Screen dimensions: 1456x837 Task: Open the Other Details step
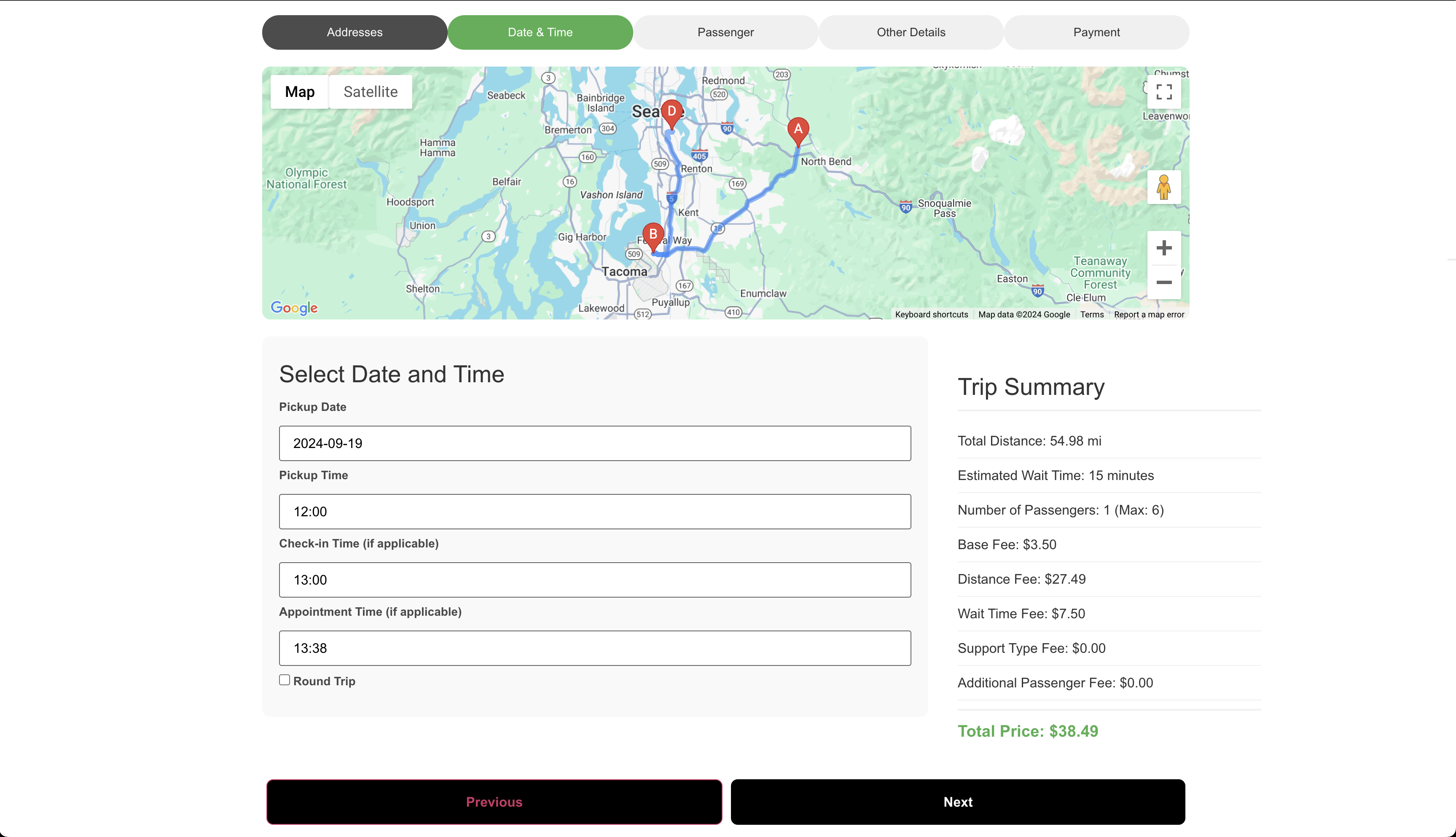click(x=911, y=32)
